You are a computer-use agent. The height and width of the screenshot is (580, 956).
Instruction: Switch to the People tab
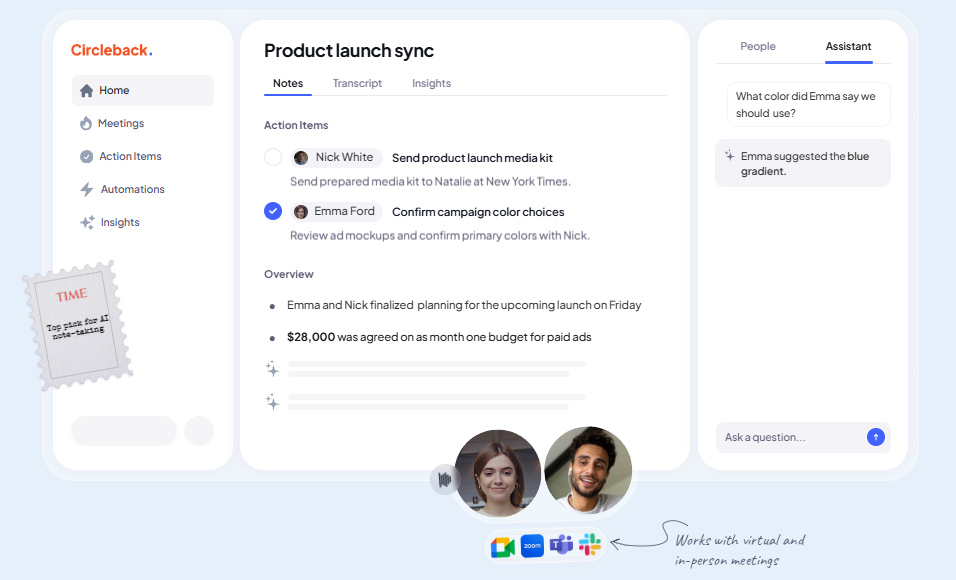pos(758,46)
